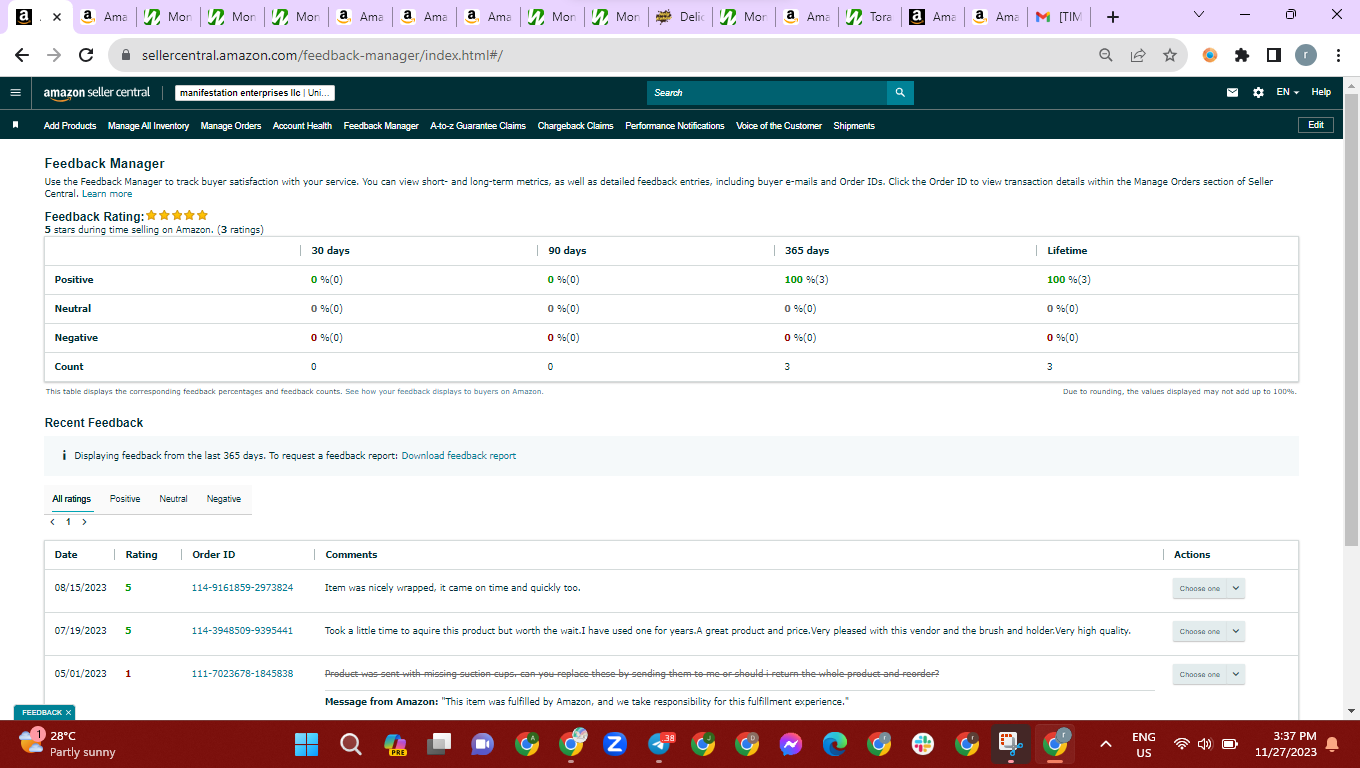Click the browser forward arrow
The width and height of the screenshot is (1360, 768).
click(x=54, y=55)
